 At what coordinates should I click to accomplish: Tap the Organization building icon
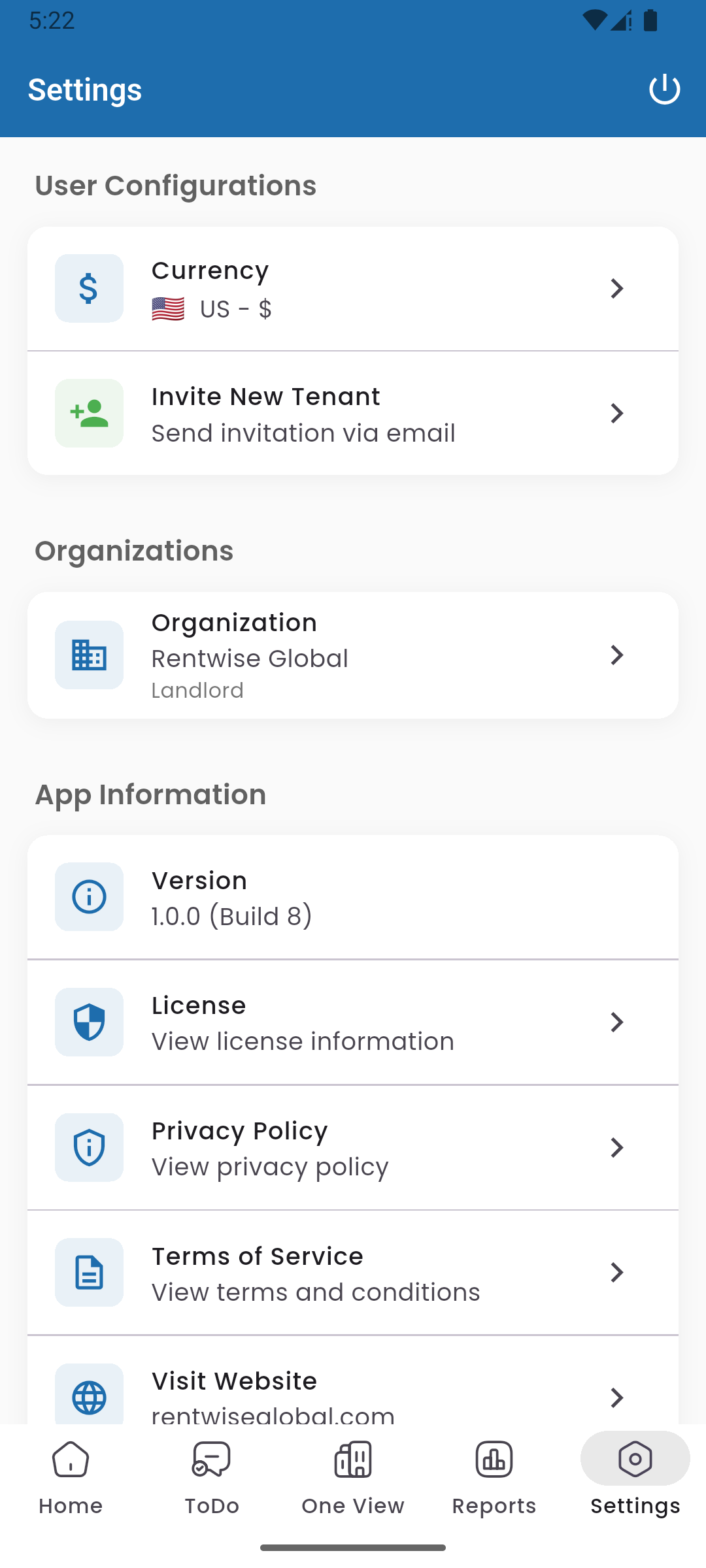(89, 655)
